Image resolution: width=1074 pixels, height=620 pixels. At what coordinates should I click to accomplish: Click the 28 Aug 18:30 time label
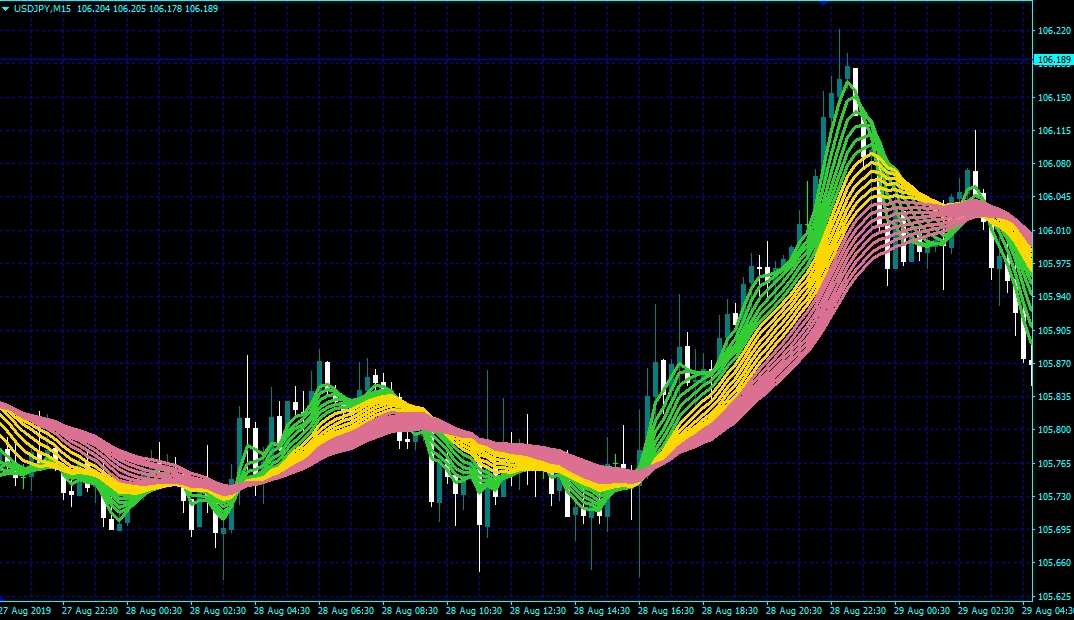(x=730, y=610)
